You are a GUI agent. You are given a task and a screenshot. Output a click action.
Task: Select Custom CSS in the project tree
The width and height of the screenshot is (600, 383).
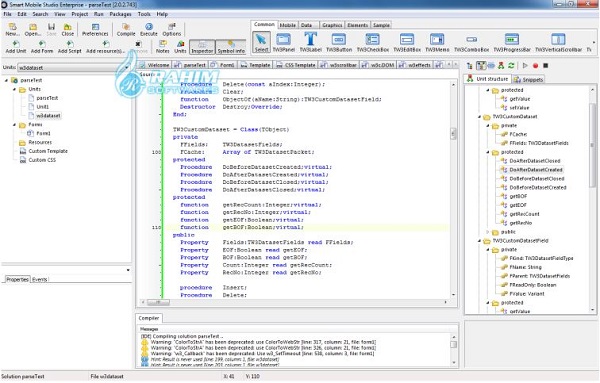pyautogui.click(x=42, y=160)
